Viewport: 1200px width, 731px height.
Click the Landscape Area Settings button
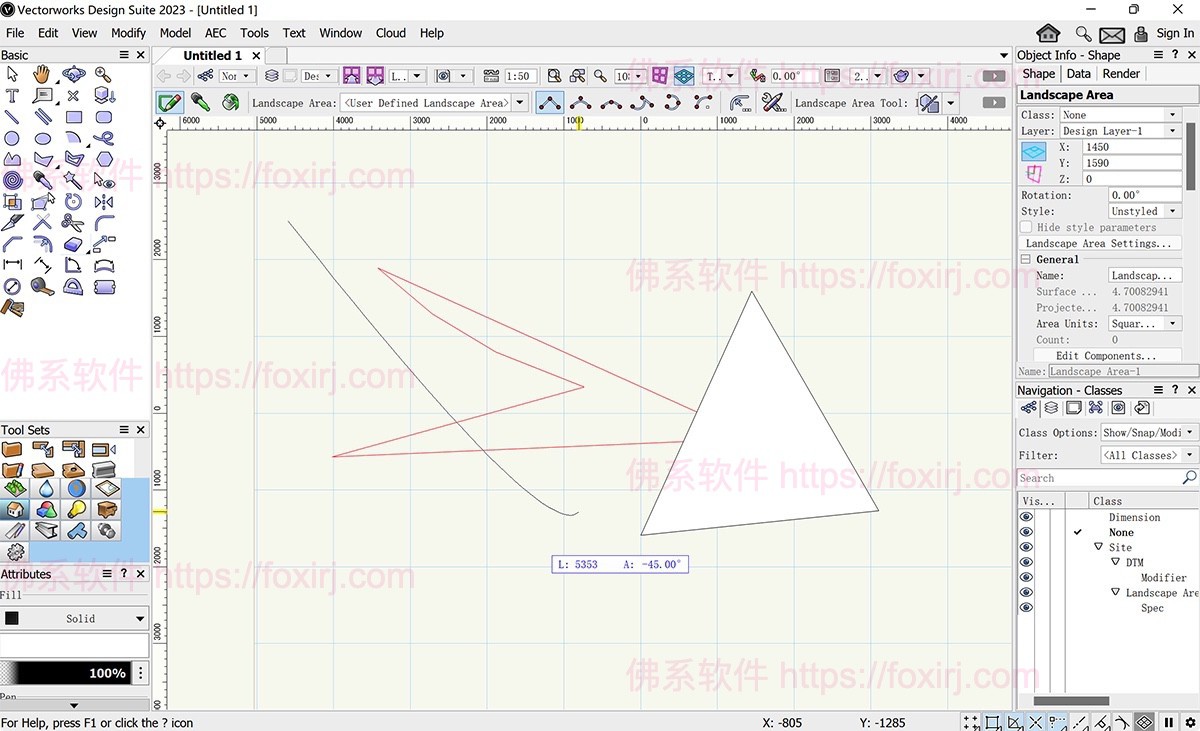pyautogui.click(x=1098, y=243)
